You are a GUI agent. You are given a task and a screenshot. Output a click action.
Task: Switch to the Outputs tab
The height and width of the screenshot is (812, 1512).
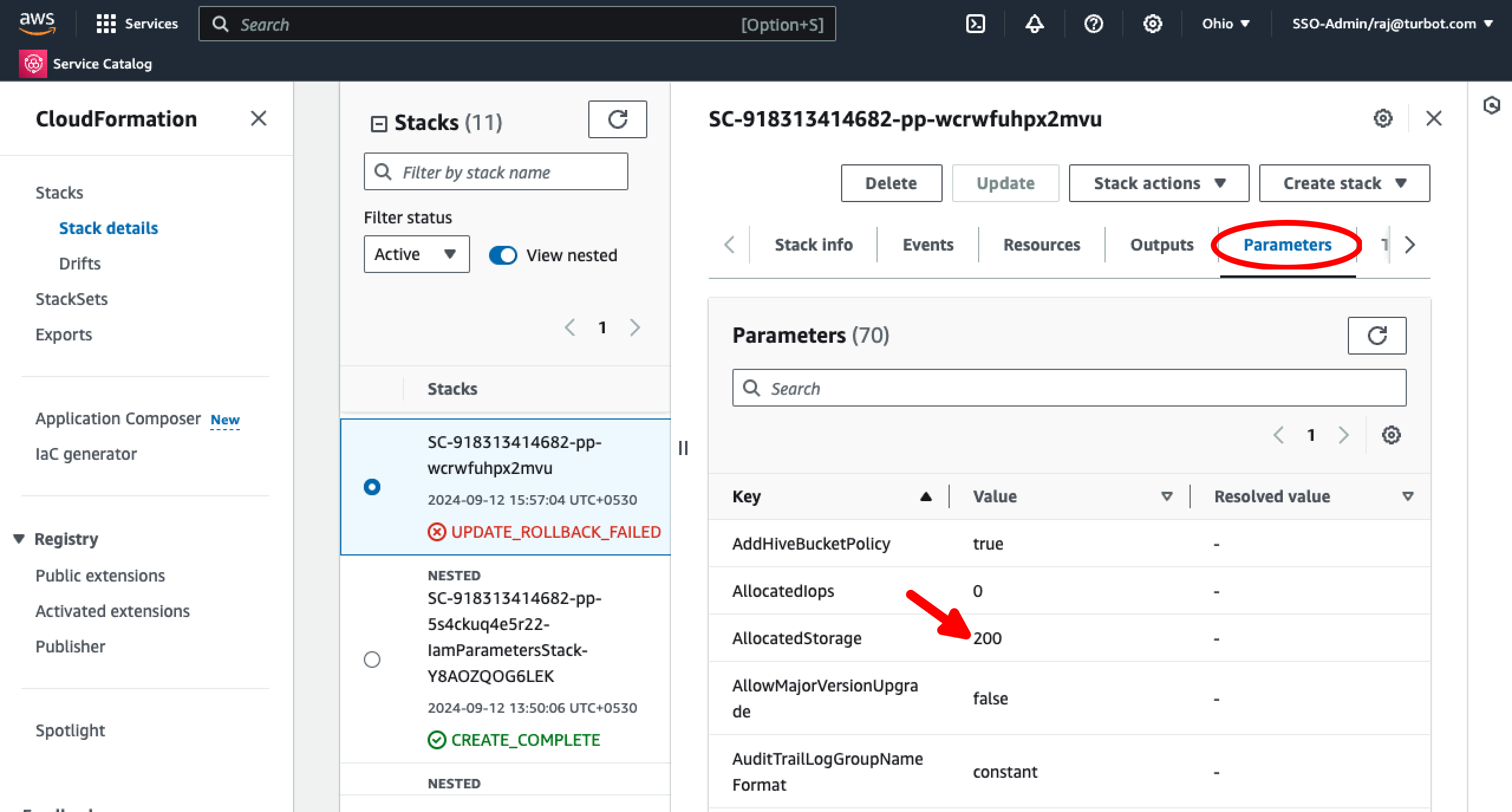tap(1160, 244)
